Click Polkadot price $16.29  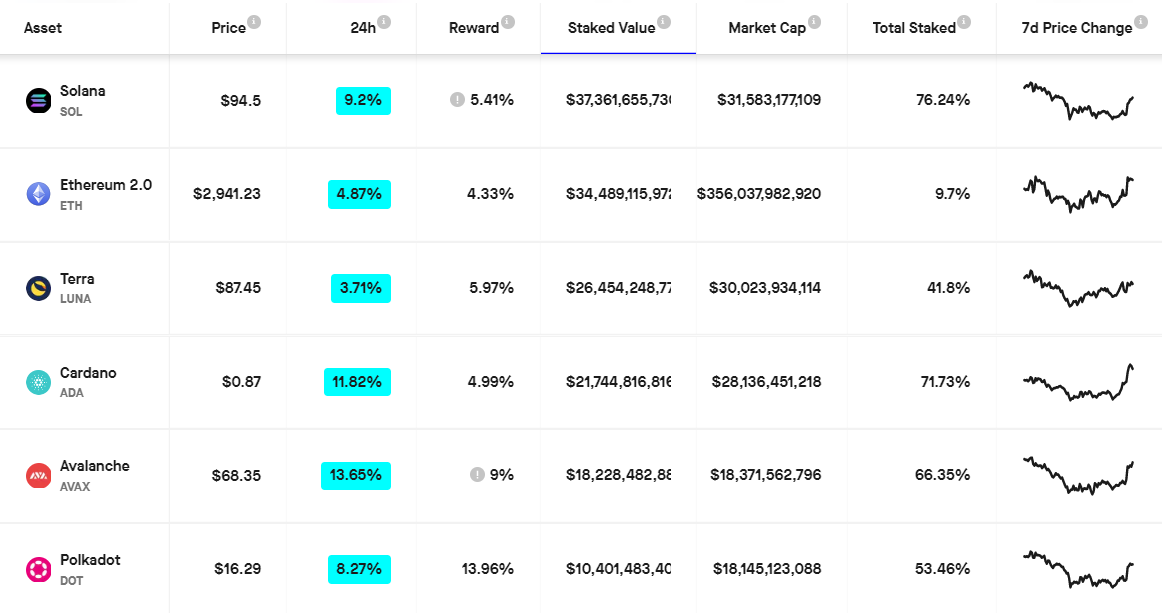coord(238,569)
